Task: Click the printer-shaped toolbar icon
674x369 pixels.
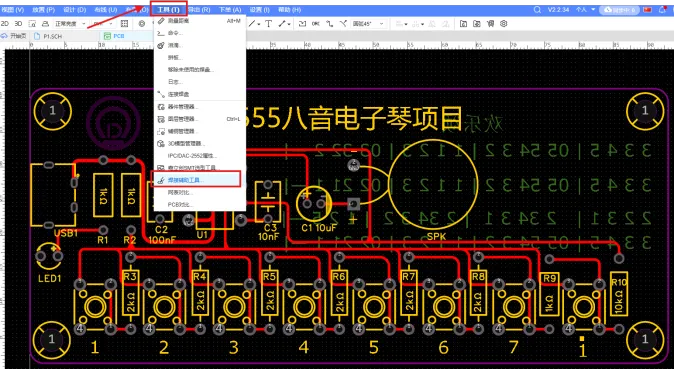Action: 45,24
